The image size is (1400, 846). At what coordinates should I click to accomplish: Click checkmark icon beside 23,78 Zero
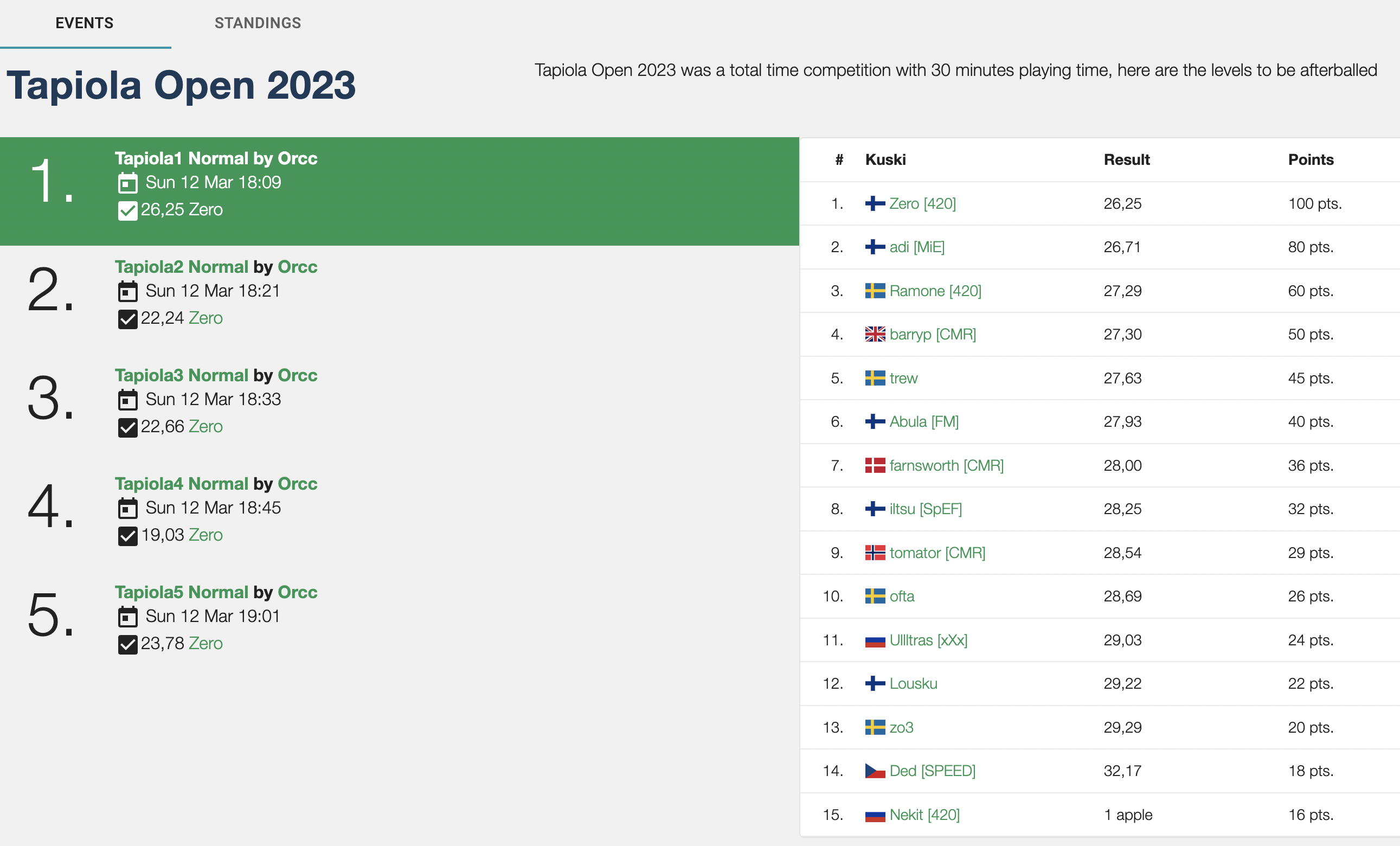(127, 645)
